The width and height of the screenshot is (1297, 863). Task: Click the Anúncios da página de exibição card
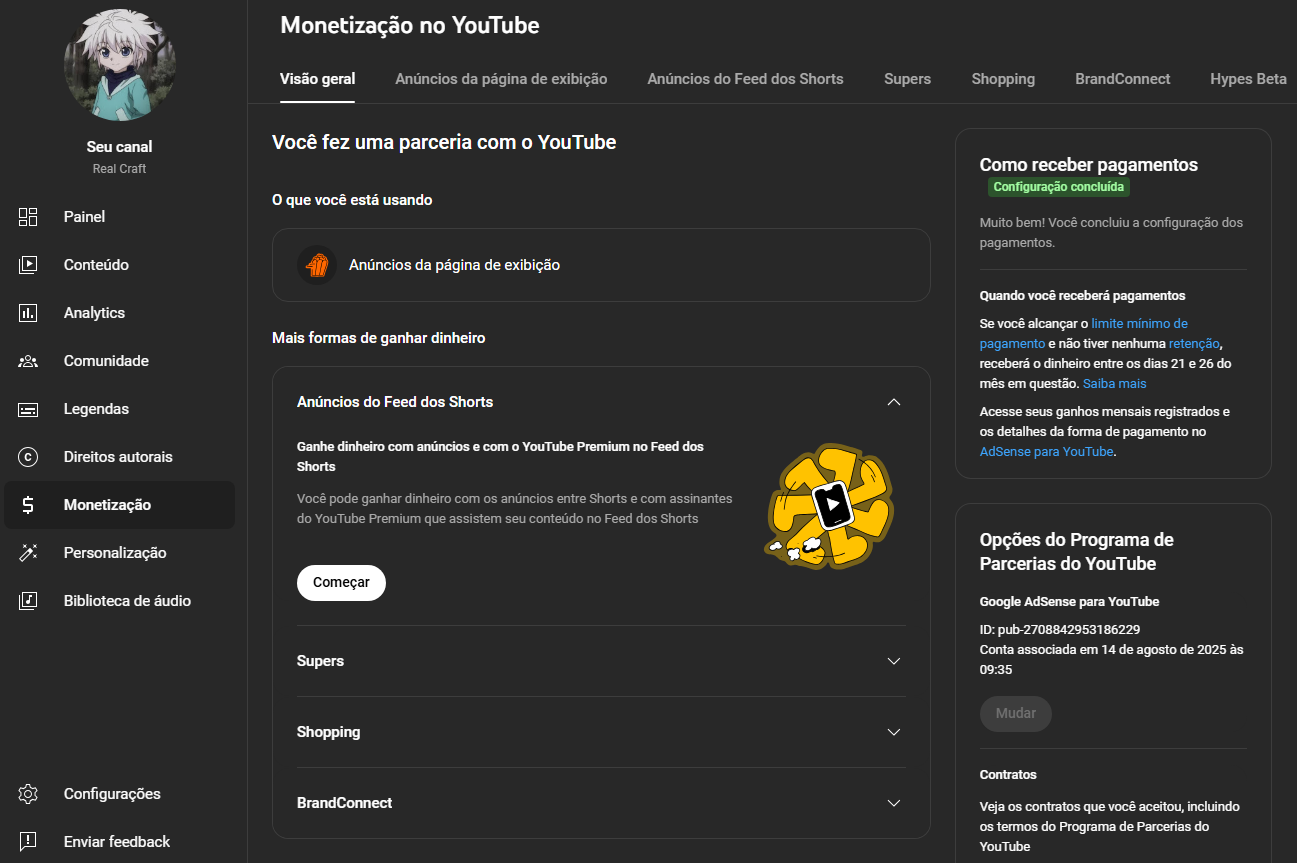click(x=601, y=265)
